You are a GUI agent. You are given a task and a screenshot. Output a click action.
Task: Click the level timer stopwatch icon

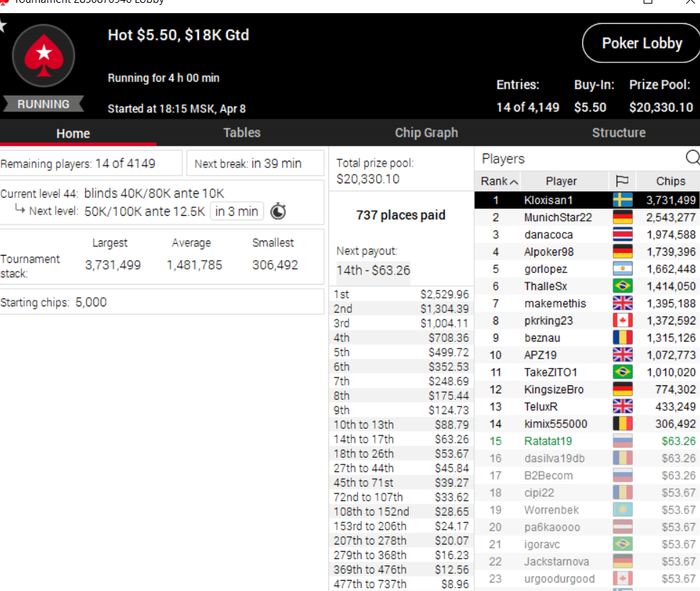point(278,211)
